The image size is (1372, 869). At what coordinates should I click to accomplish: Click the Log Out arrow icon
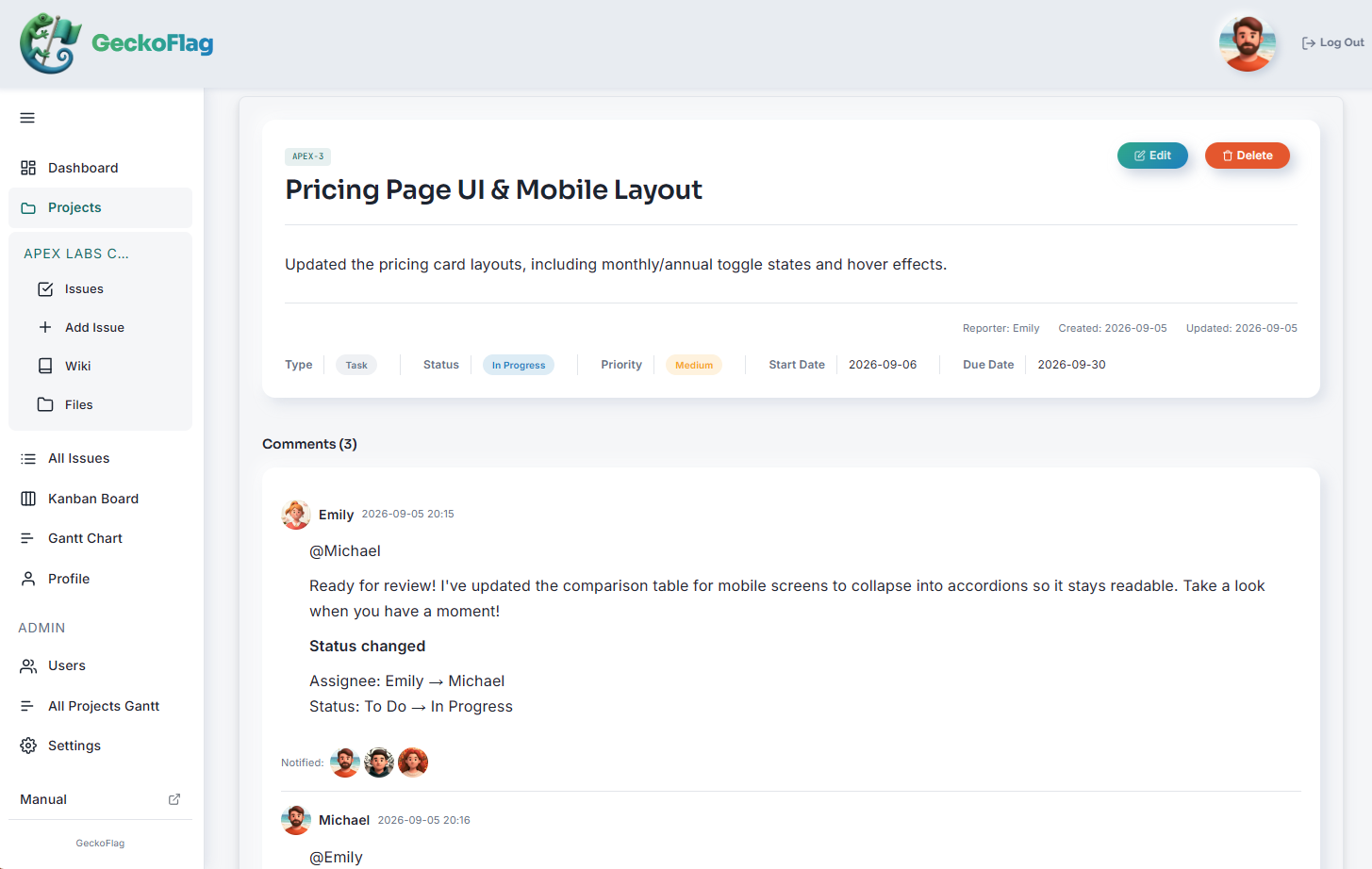coord(1309,43)
